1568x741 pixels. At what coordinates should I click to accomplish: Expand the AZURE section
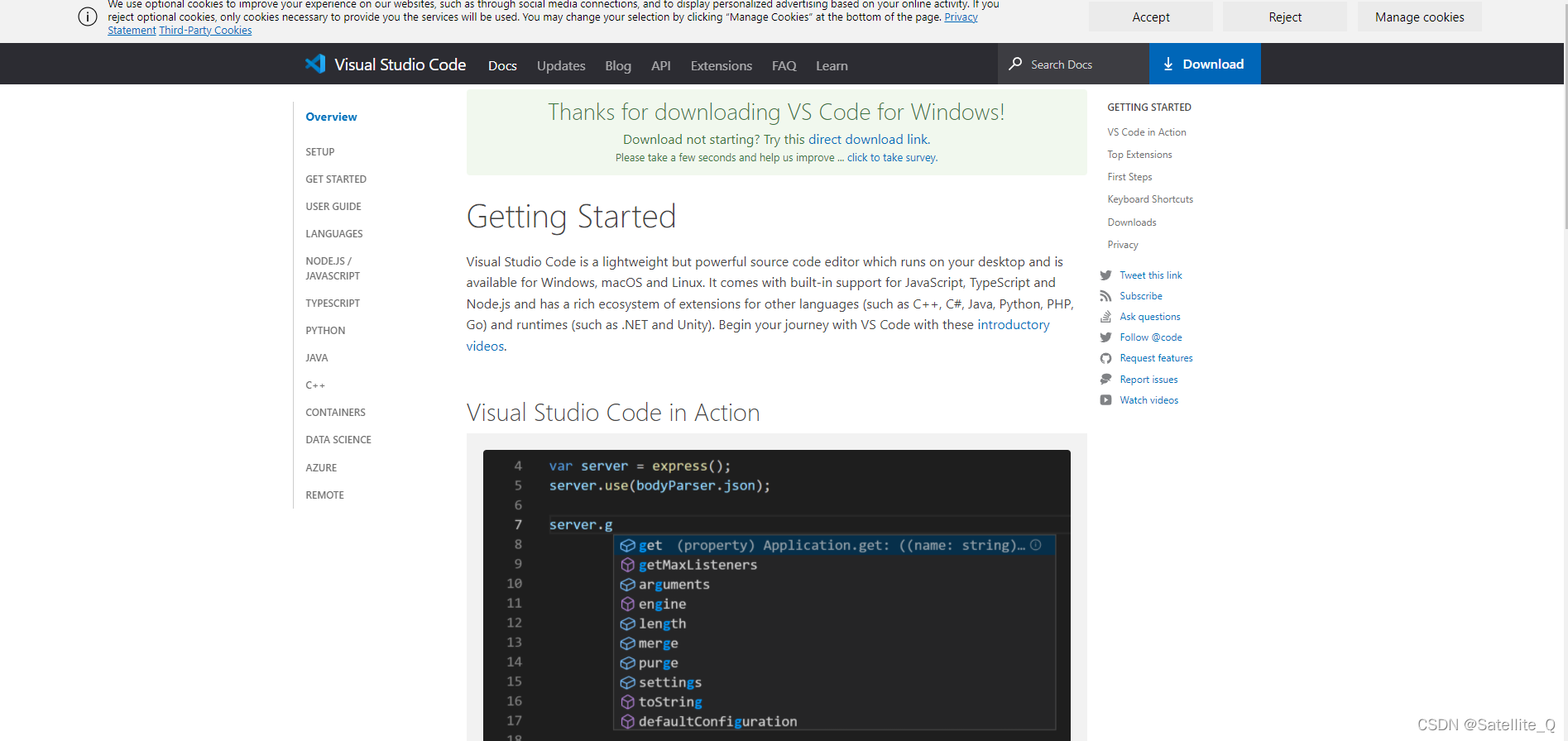click(321, 468)
